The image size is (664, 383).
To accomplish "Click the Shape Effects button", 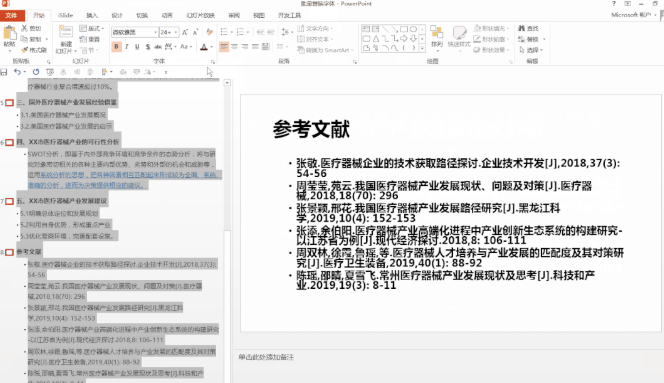I will pyautogui.click(x=491, y=50).
